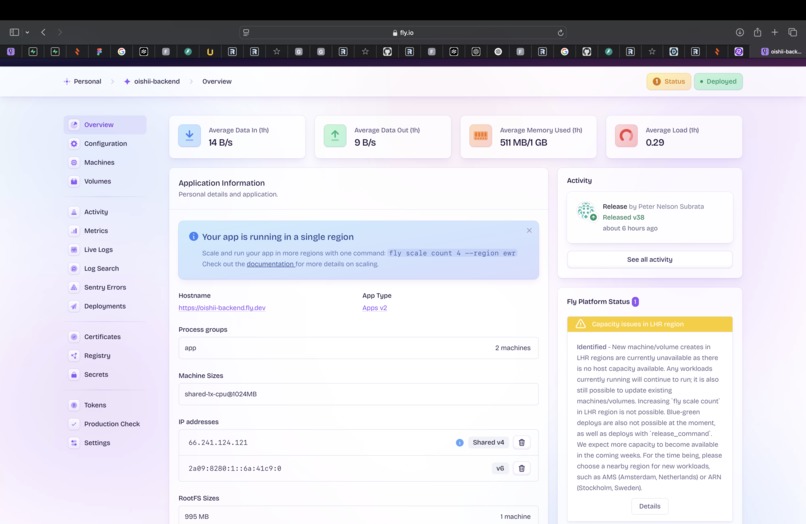
Task: Click the Secrets lock icon
Action: [74, 374]
